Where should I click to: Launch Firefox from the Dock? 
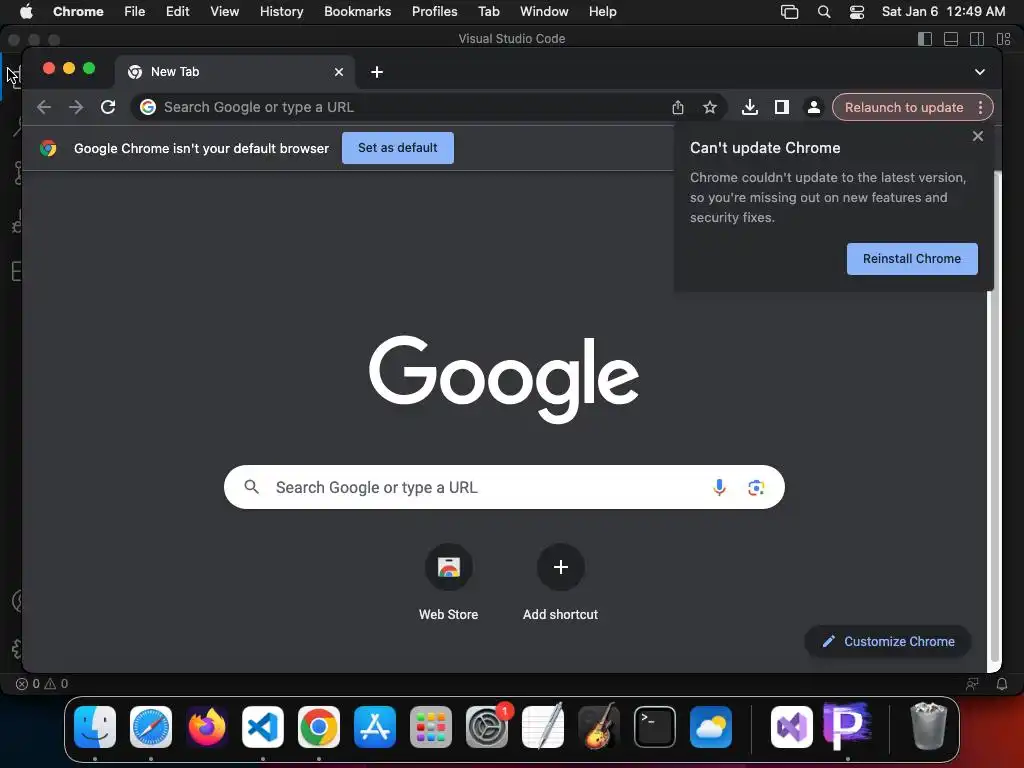click(x=207, y=727)
